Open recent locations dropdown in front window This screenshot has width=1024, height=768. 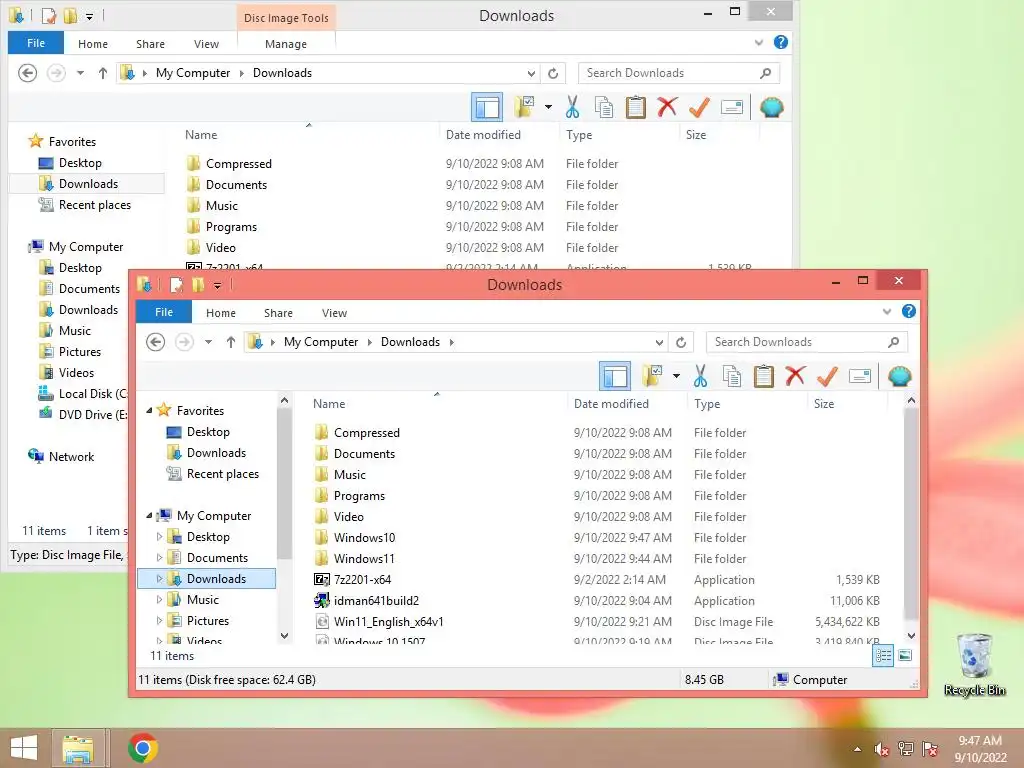tap(208, 342)
